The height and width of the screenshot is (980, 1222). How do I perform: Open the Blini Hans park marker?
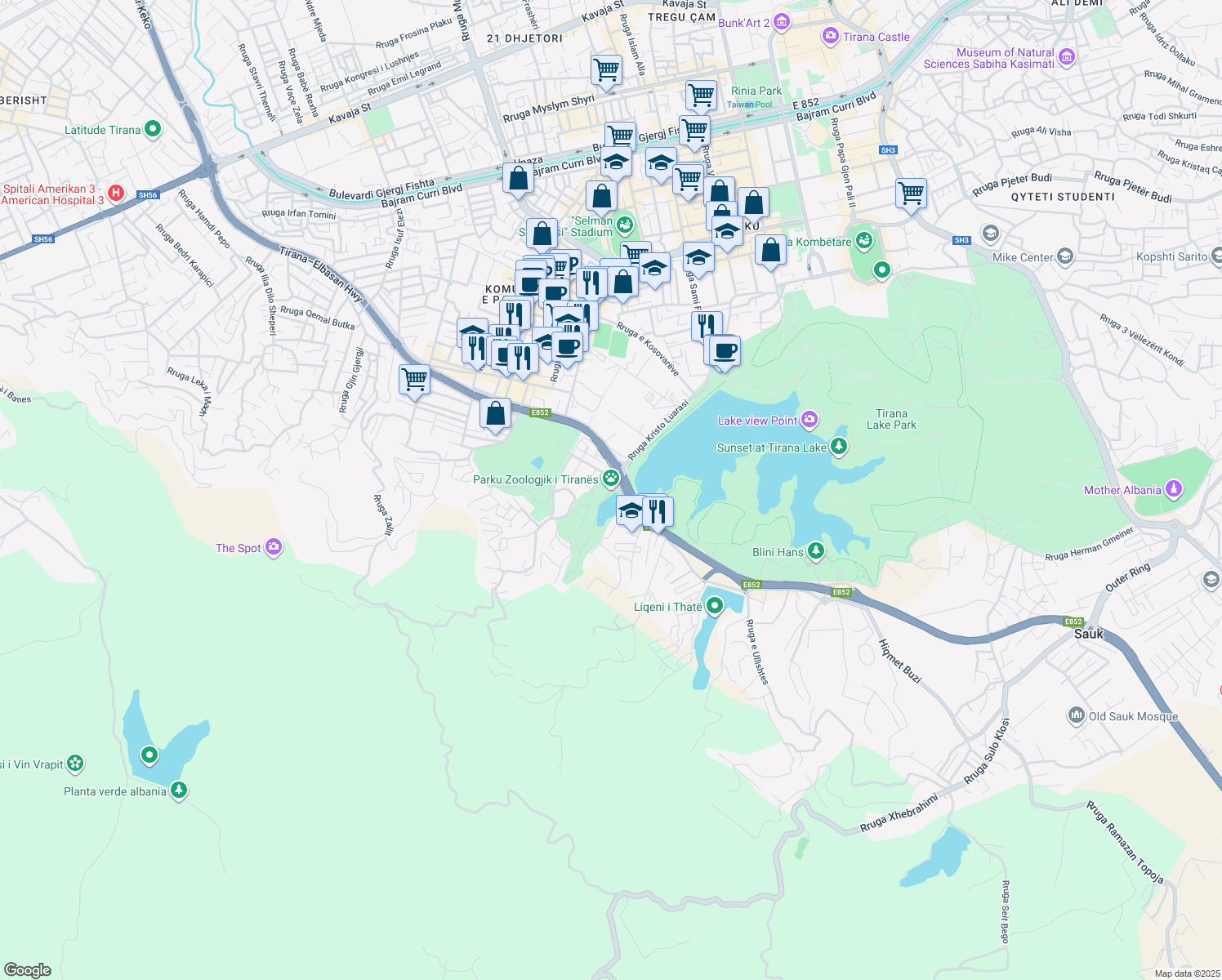coord(815,551)
